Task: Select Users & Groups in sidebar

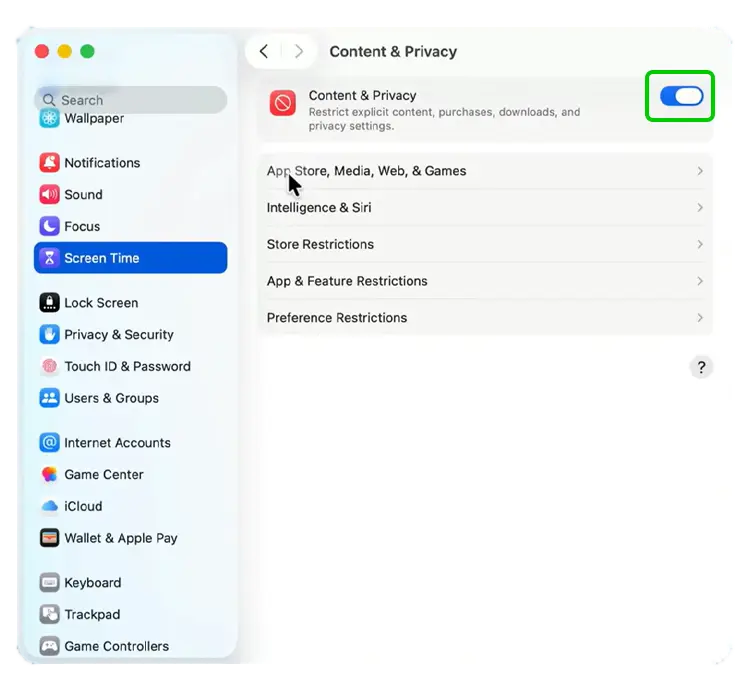Action: 111,398
